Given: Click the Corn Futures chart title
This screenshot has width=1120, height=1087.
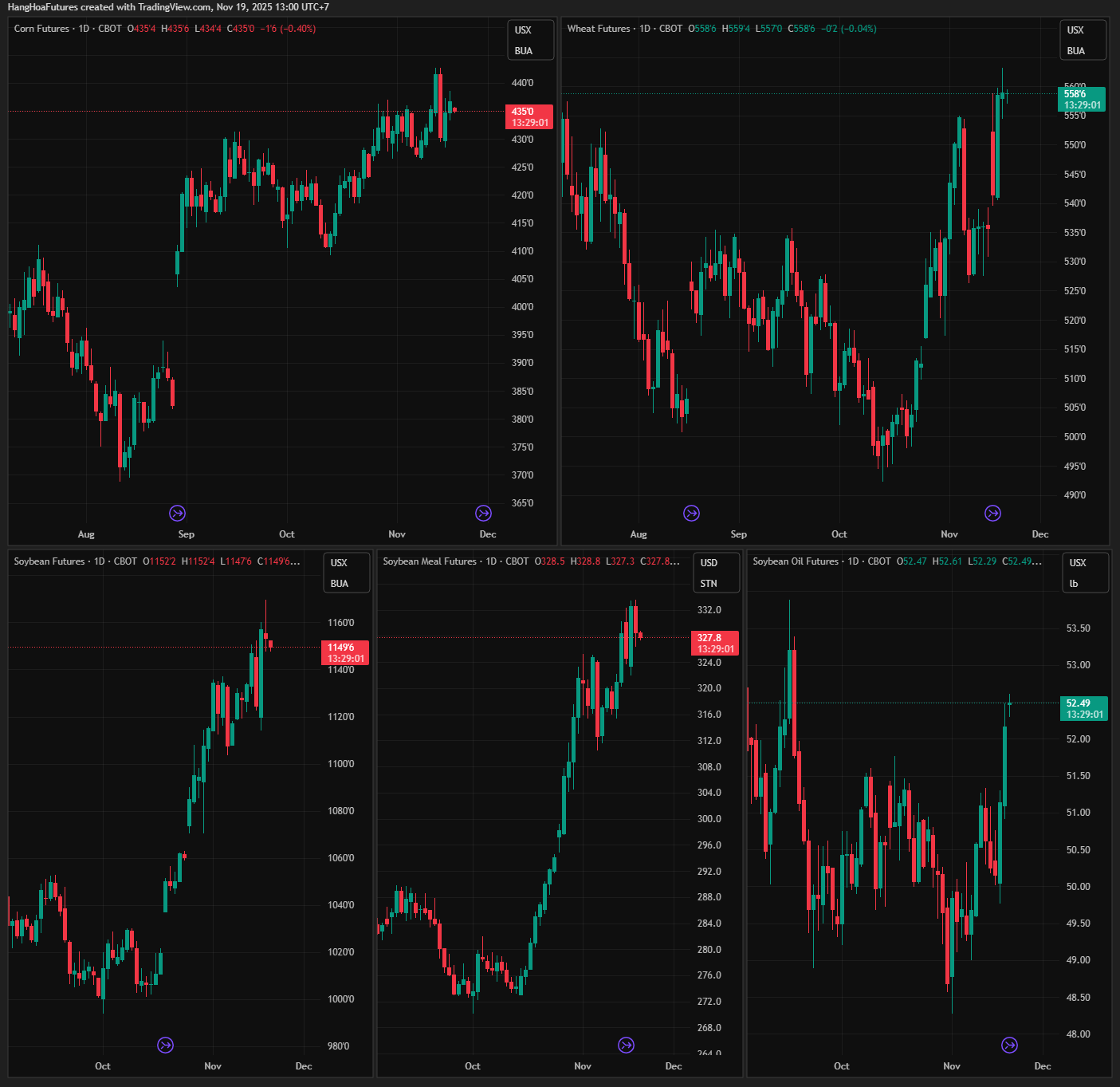Looking at the screenshot, I should 41,29.
